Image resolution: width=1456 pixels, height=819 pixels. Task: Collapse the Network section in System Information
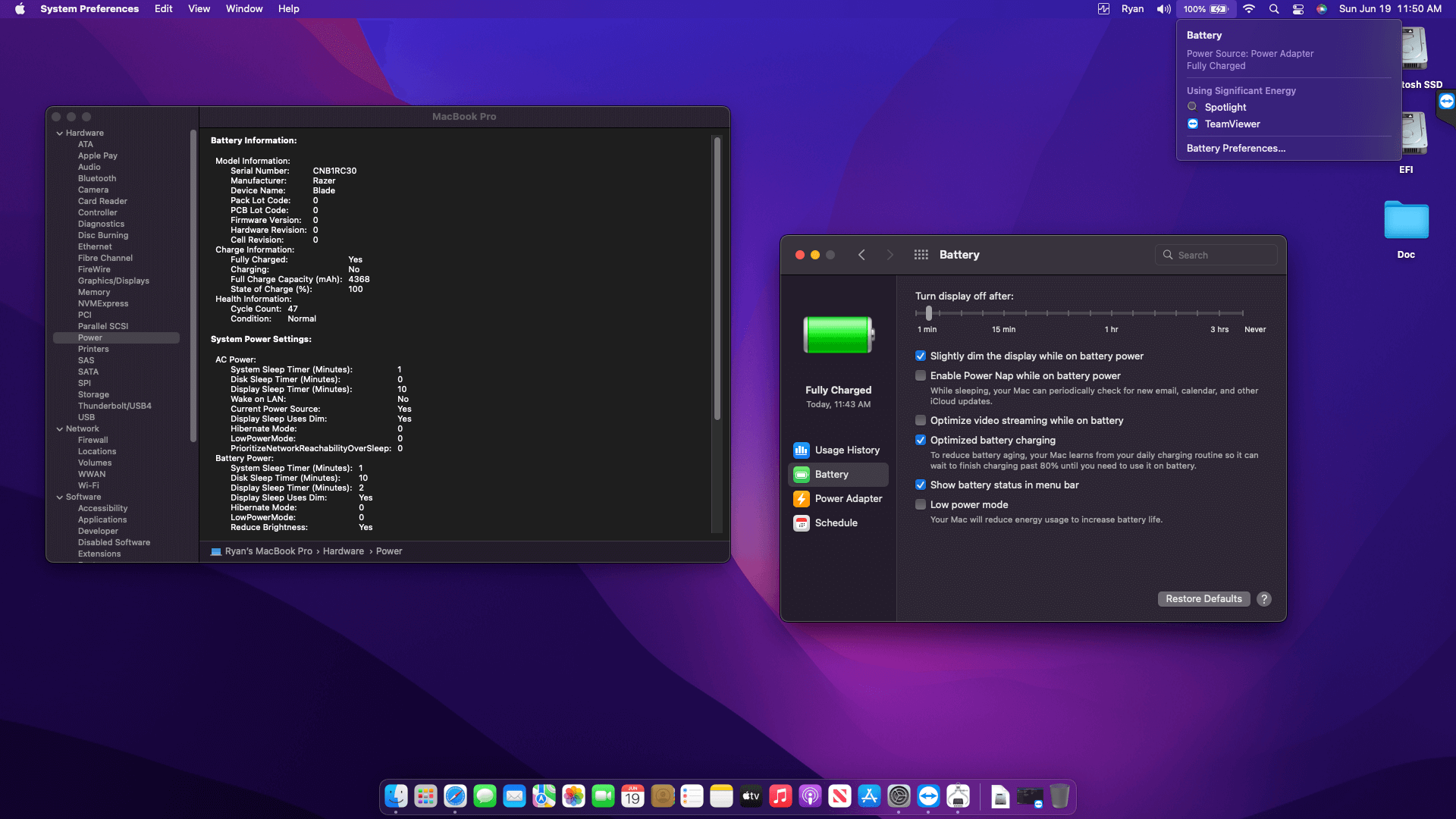tap(60, 429)
